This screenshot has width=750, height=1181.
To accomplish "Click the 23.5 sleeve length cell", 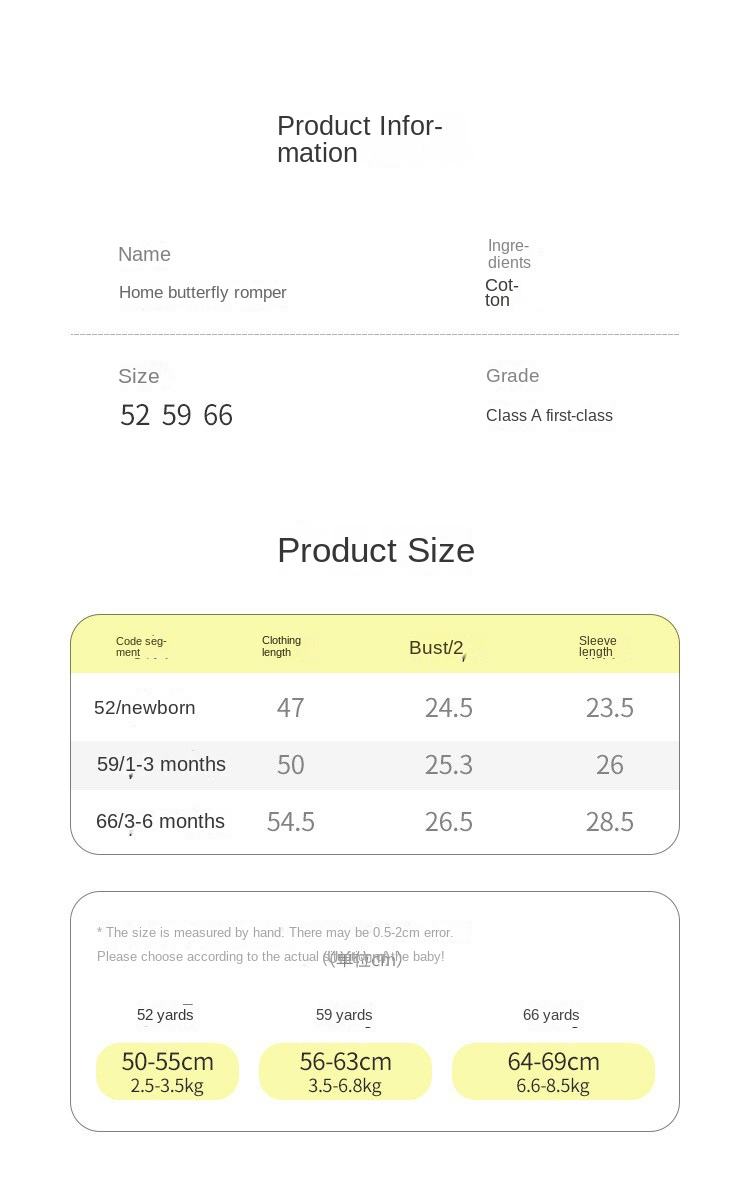I will [x=610, y=708].
